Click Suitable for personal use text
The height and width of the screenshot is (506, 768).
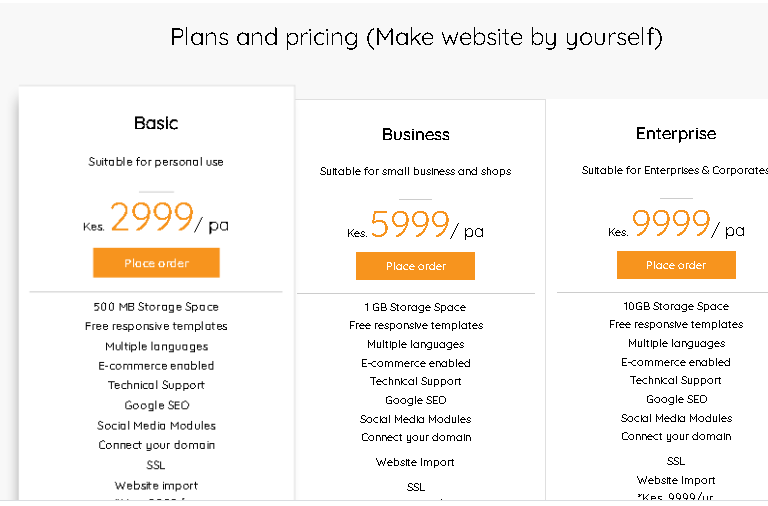pyautogui.click(x=156, y=162)
